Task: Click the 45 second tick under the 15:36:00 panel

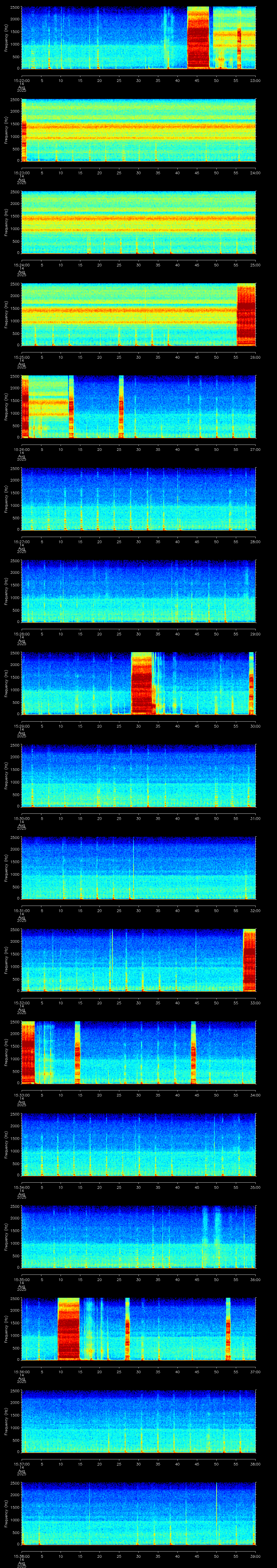Action: (197, 1371)
